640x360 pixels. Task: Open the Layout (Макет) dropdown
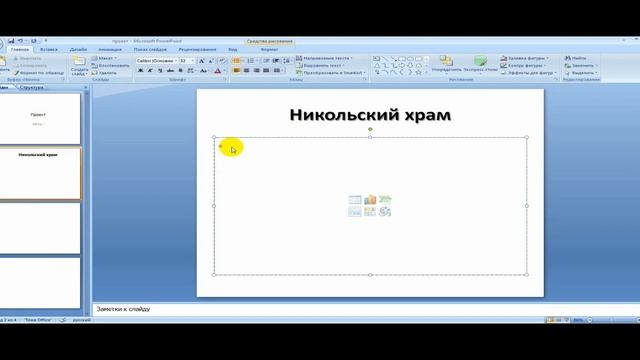coord(104,58)
